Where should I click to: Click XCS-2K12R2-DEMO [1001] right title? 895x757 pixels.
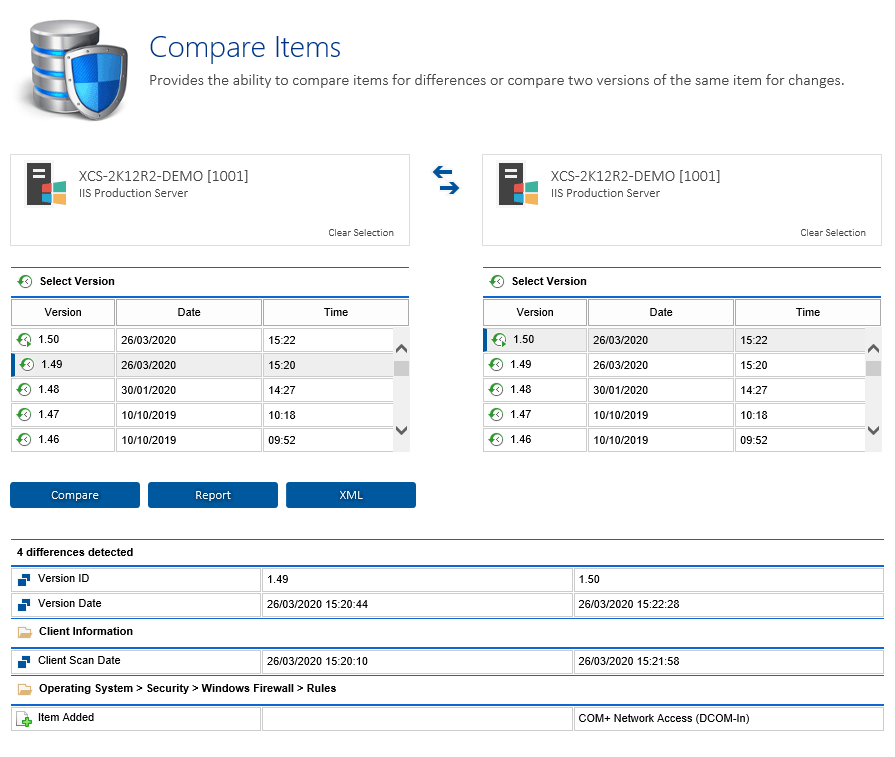point(635,176)
